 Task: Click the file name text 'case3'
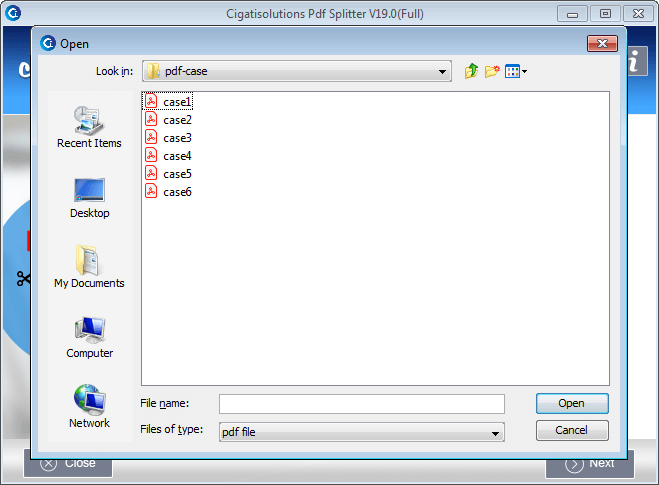(x=177, y=138)
